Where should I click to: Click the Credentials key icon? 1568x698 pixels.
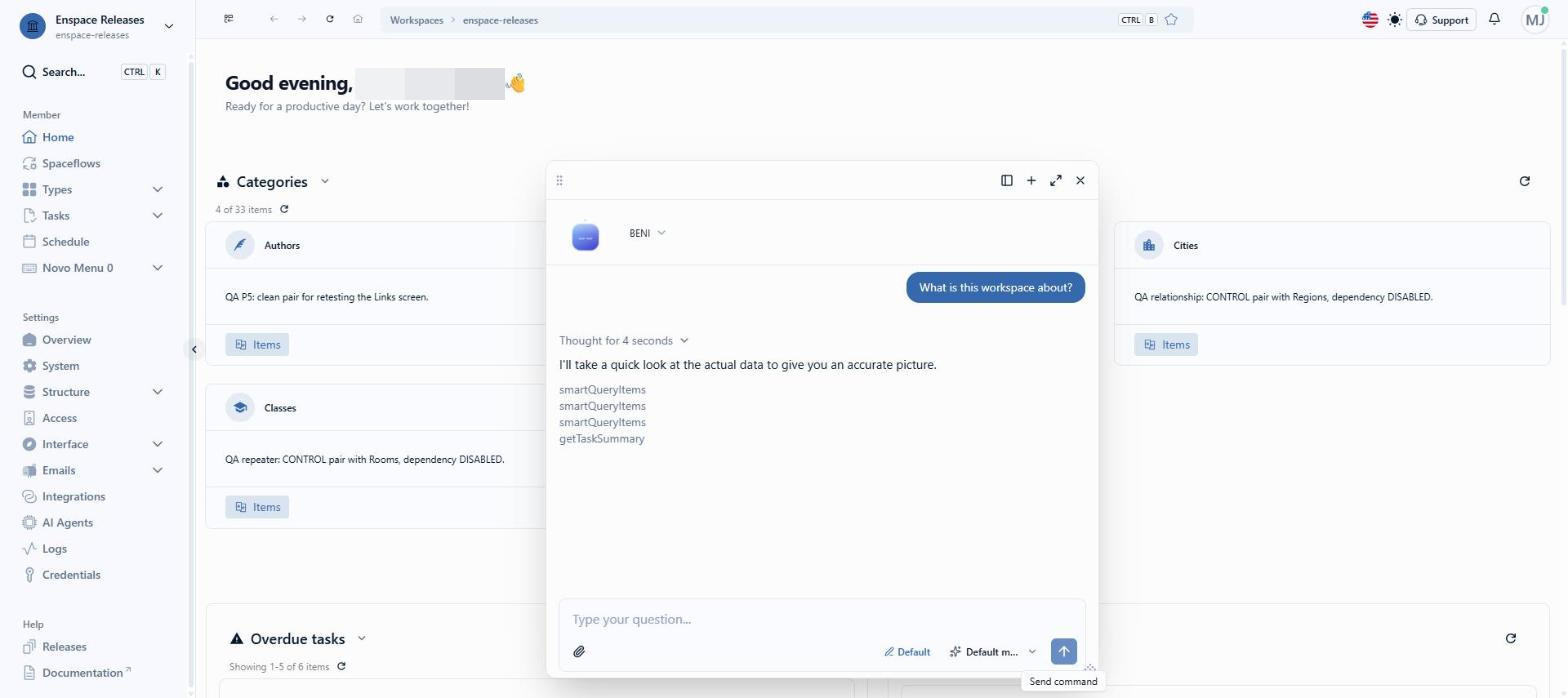click(x=29, y=574)
